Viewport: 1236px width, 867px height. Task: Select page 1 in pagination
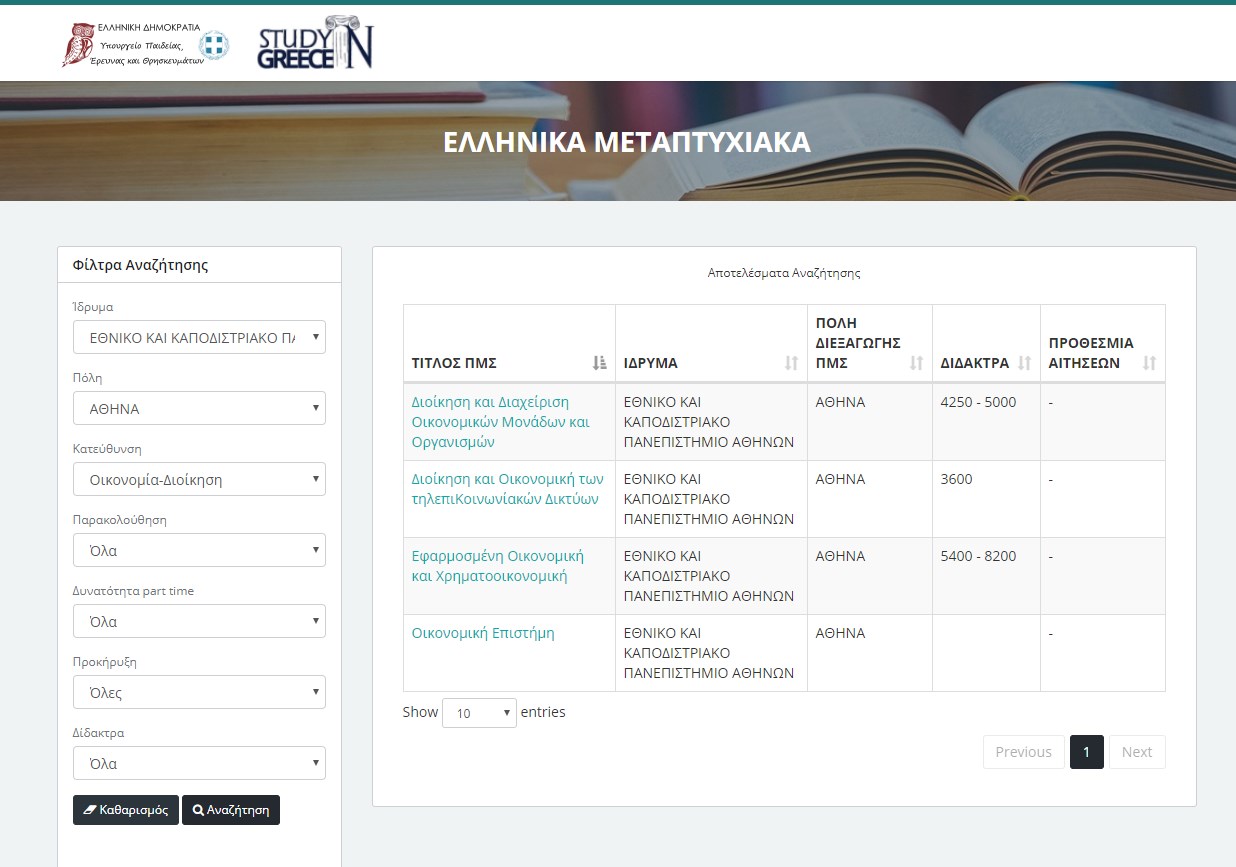click(x=1087, y=752)
